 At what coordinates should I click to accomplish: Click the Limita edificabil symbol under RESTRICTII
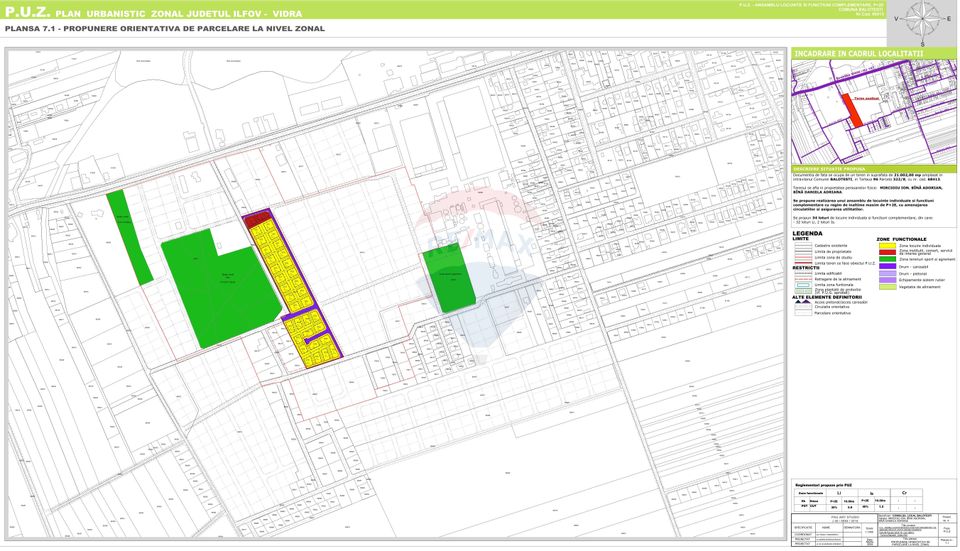(802, 273)
